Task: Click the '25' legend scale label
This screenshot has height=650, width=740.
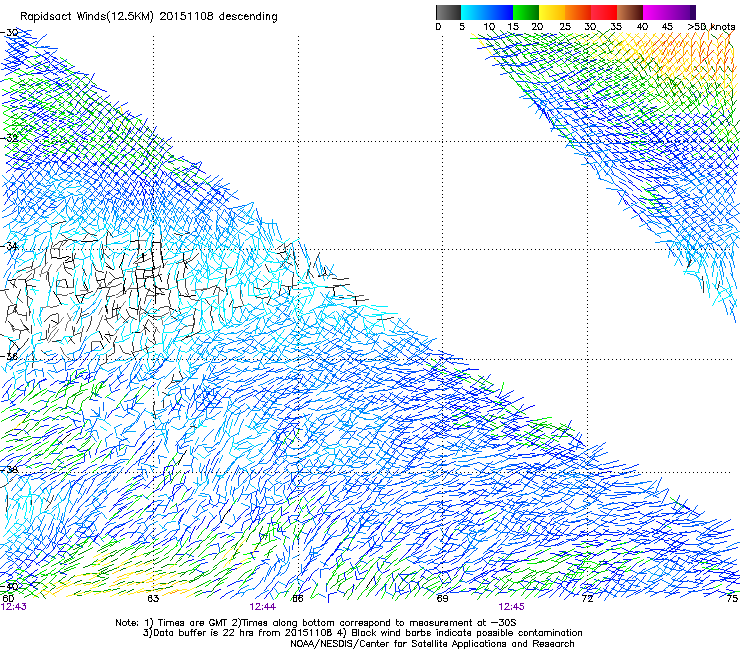Action: coord(564,27)
